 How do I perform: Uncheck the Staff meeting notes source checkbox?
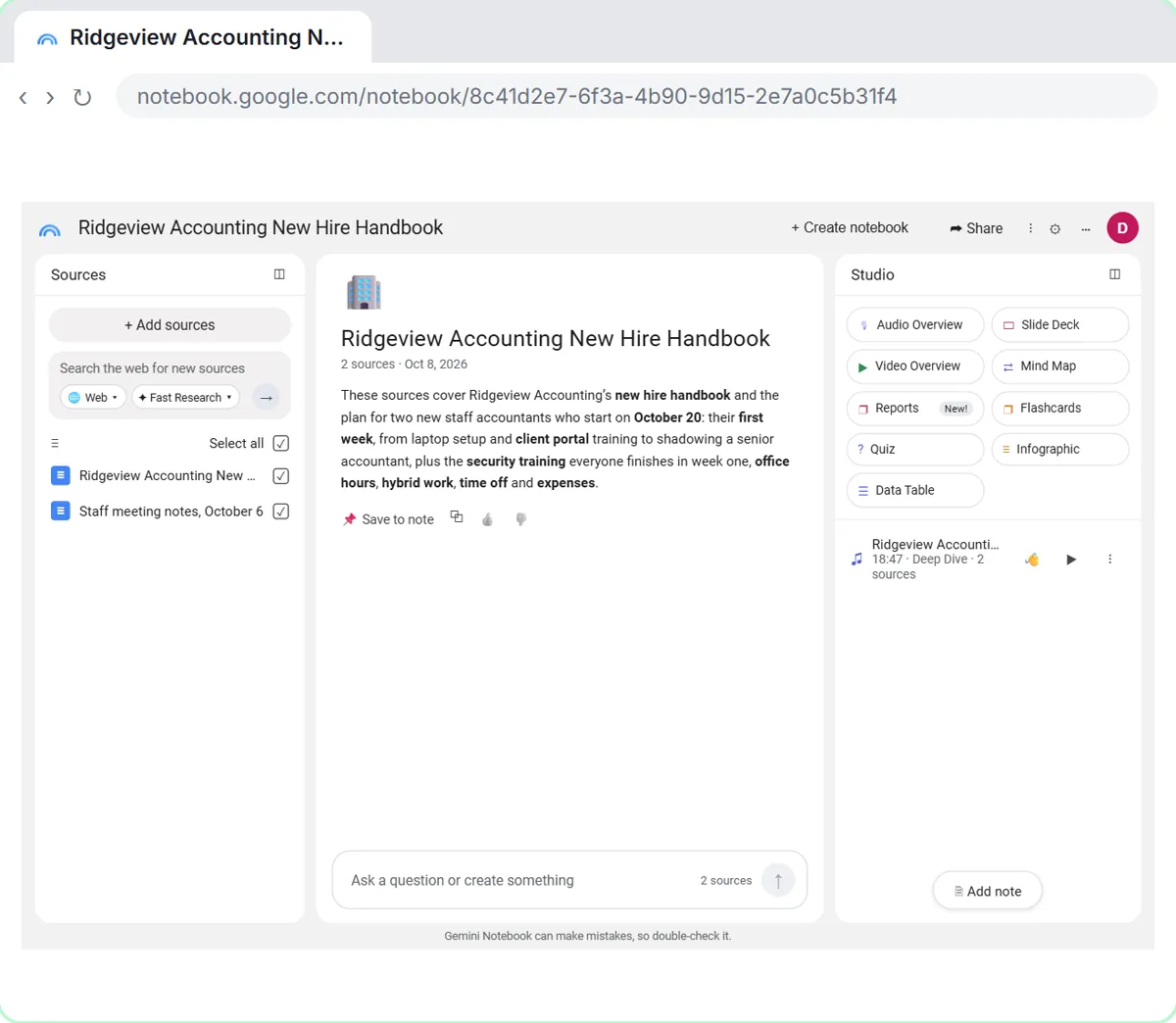(281, 511)
